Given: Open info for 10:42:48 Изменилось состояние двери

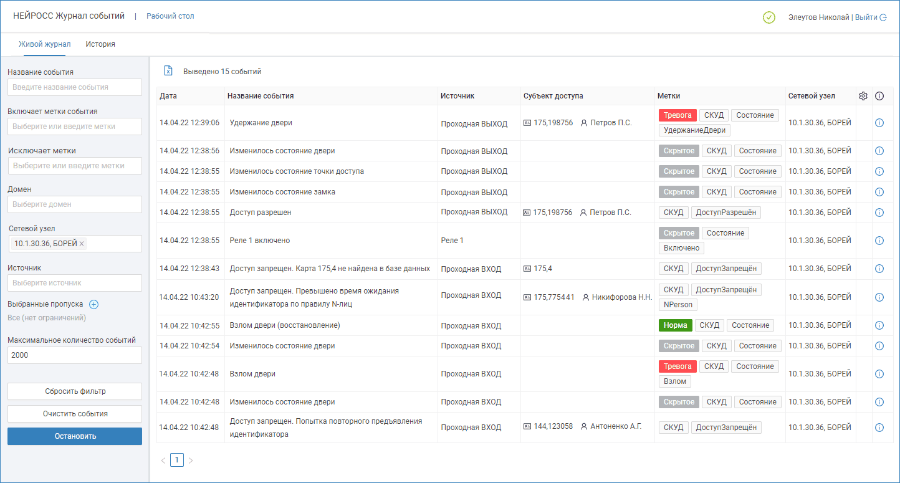Looking at the screenshot, I should pyautogui.click(x=879, y=402).
